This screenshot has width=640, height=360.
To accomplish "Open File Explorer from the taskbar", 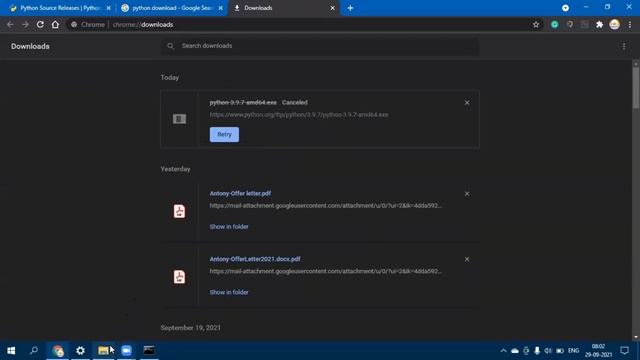I will (103, 351).
